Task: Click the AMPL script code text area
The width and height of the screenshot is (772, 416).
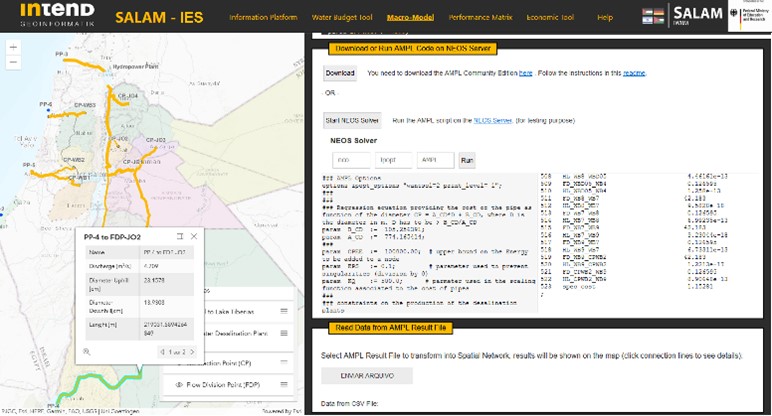Action: [429, 243]
